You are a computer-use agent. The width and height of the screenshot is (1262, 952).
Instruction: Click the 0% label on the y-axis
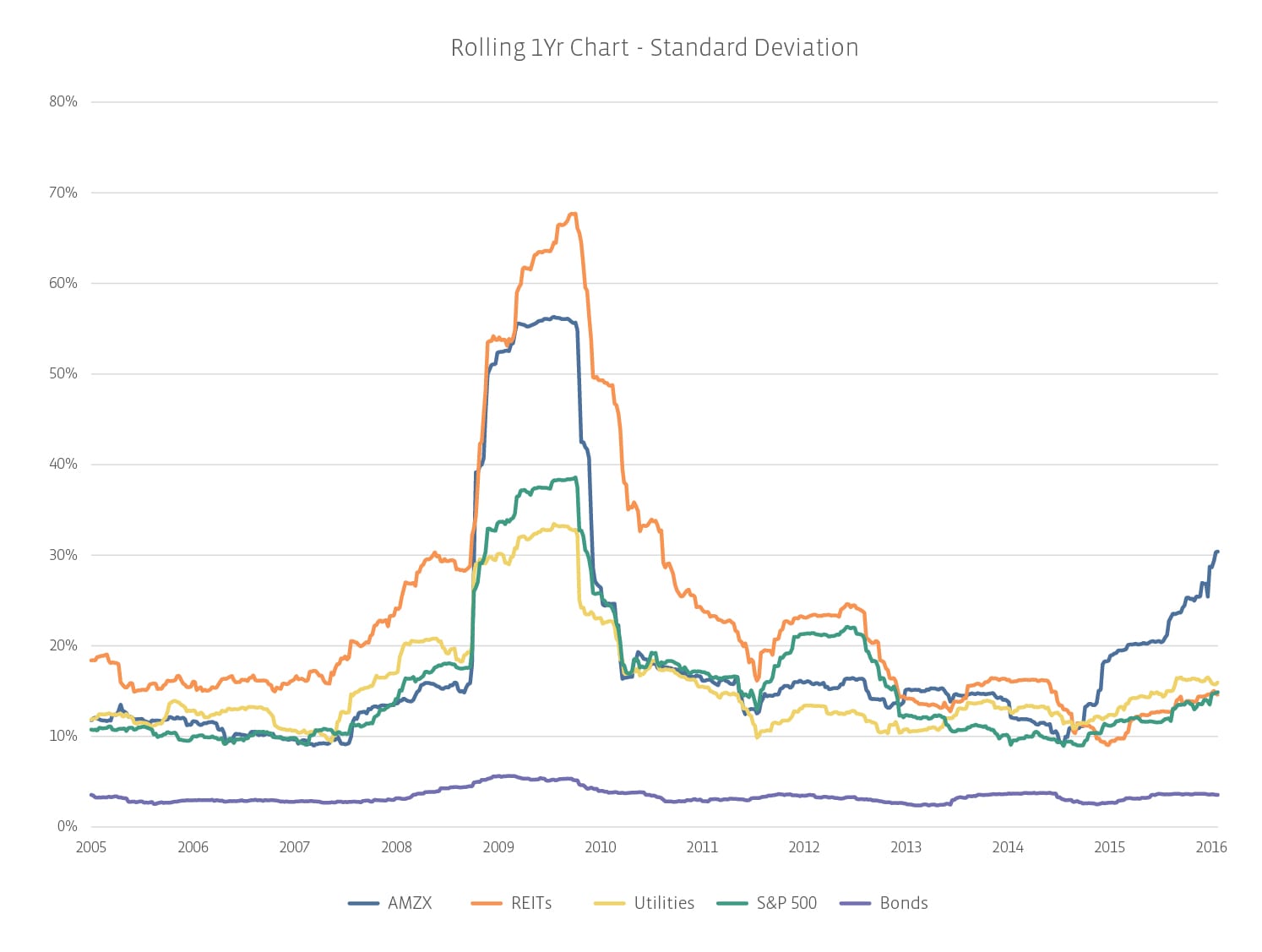pos(68,826)
